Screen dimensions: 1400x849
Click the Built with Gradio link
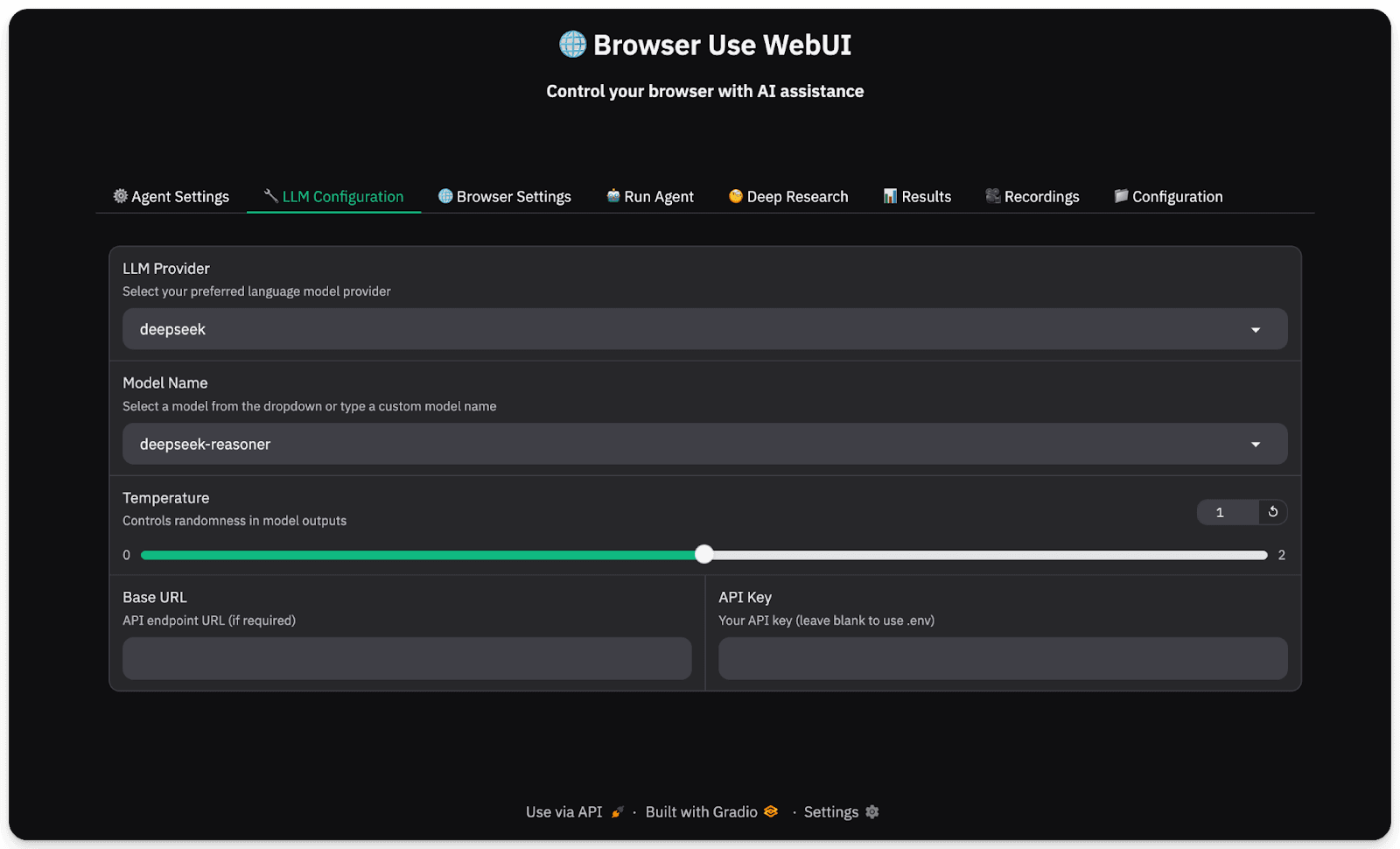[x=700, y=811]
